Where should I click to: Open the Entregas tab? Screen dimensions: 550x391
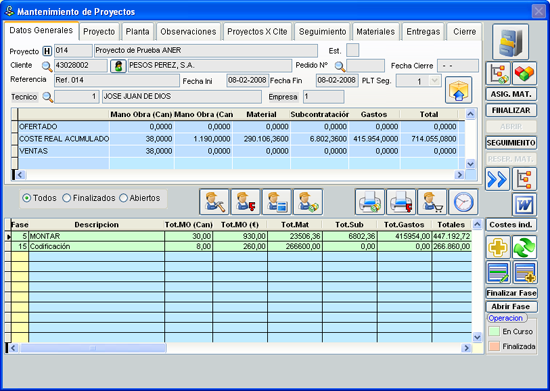(x=423, y=32)
